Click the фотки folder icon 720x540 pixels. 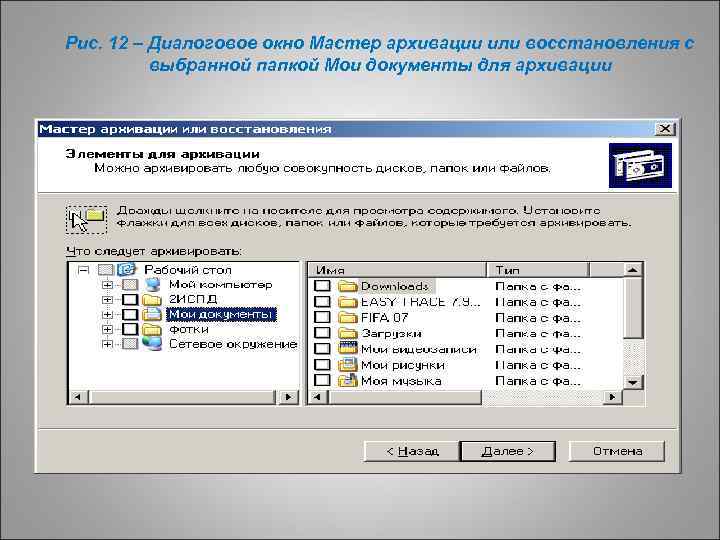pyautogui.click(x=152, y=330)
